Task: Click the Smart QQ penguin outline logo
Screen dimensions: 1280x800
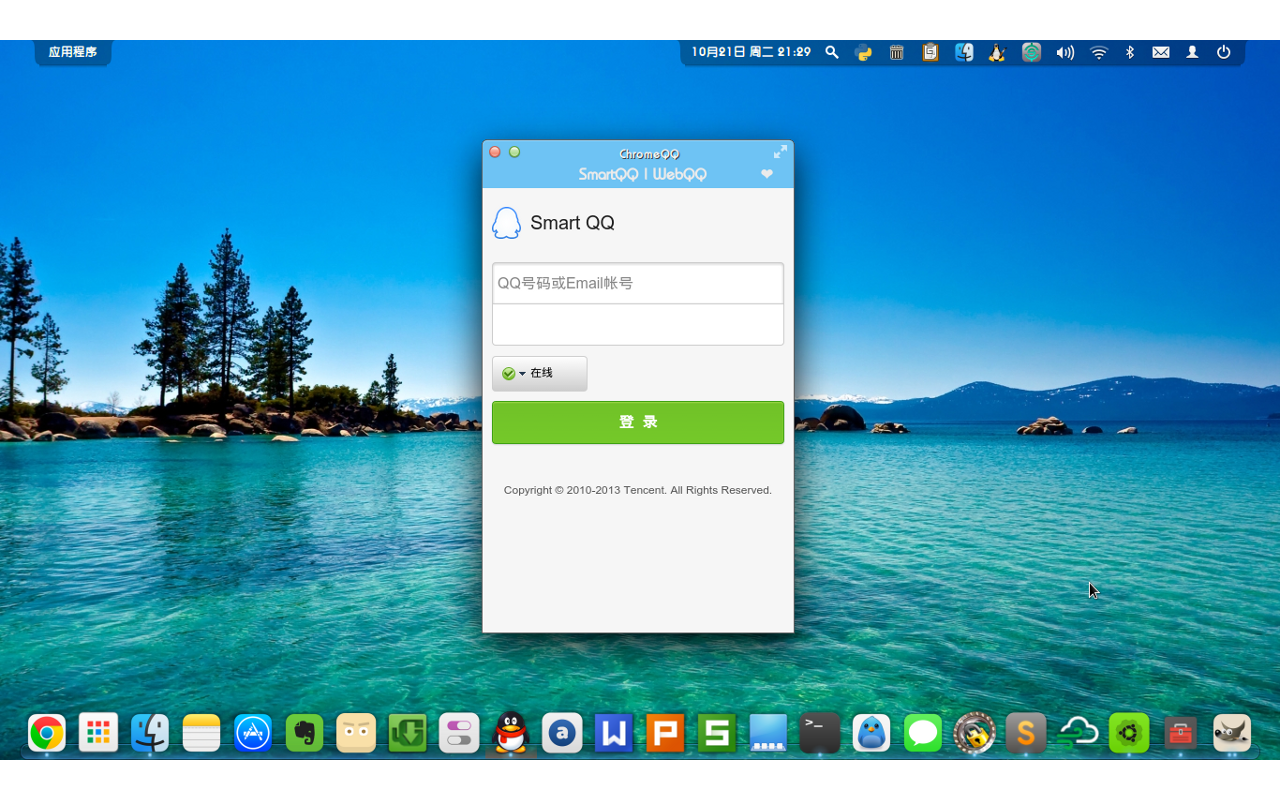Action: (x=507, y=223)
